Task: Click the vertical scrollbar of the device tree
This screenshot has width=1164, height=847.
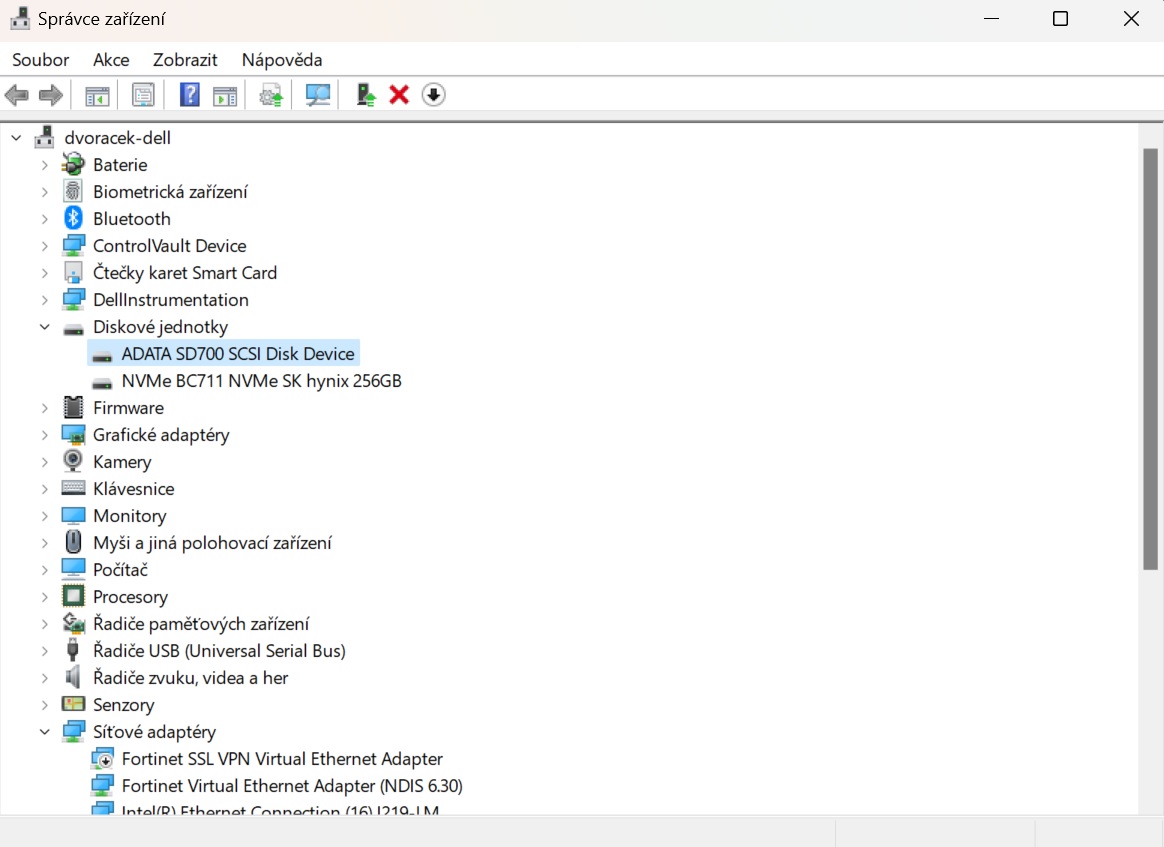Action: click(x=1150, y=360)
